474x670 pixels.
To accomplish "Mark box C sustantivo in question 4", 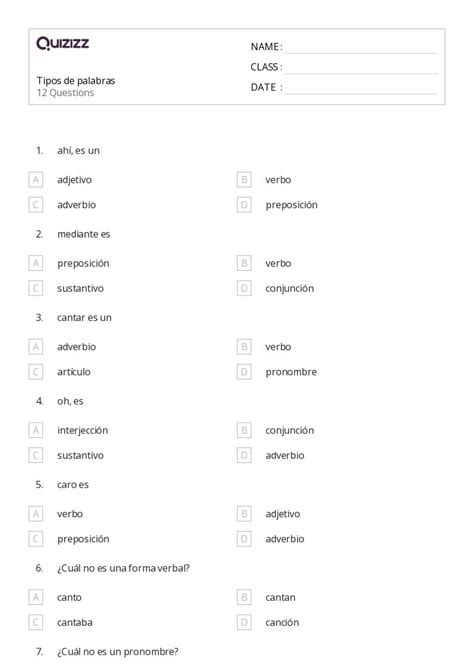I will click(36, 455).
